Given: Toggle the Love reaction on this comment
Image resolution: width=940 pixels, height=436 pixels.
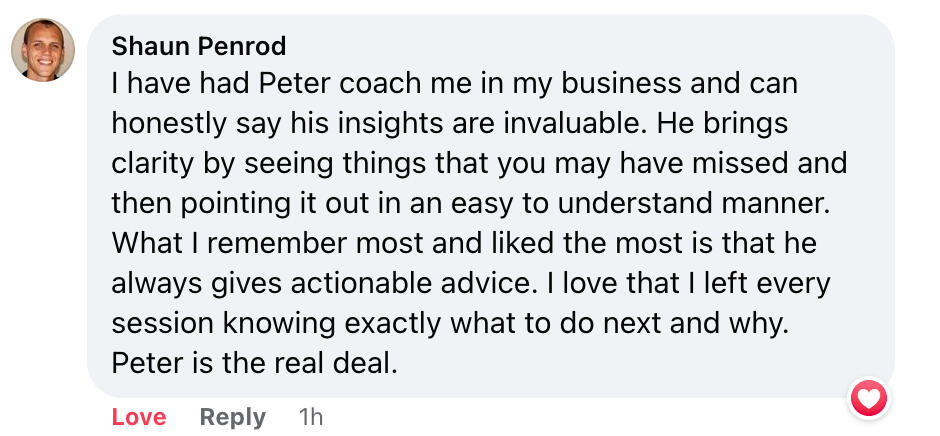Looking at the screenshot, I should pyautogui.click(x=139, y=417).
